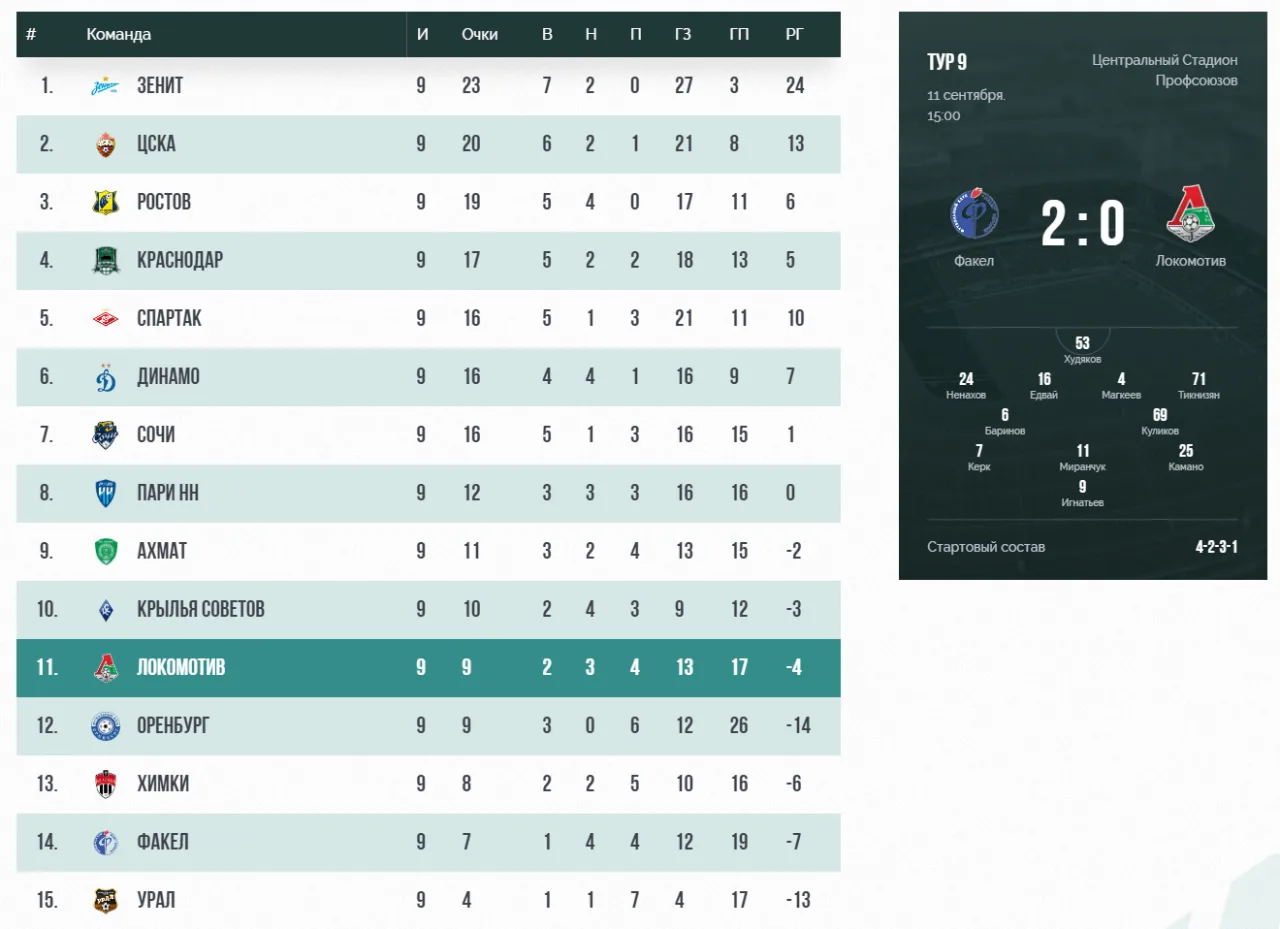Select the highlighted ЛОКОМОТИВ row
Image resolution: width=1280 pixels, height=929 pixels.
pyautogui.click(x=428, y=668)
